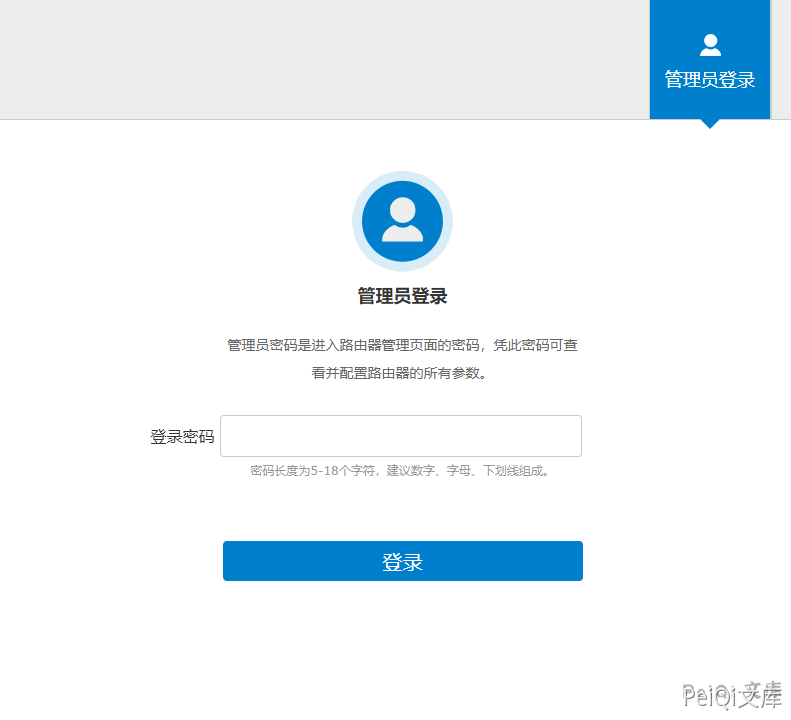
Task: Click the light blue ring around the avatar
Action: (x=357, y=221)
